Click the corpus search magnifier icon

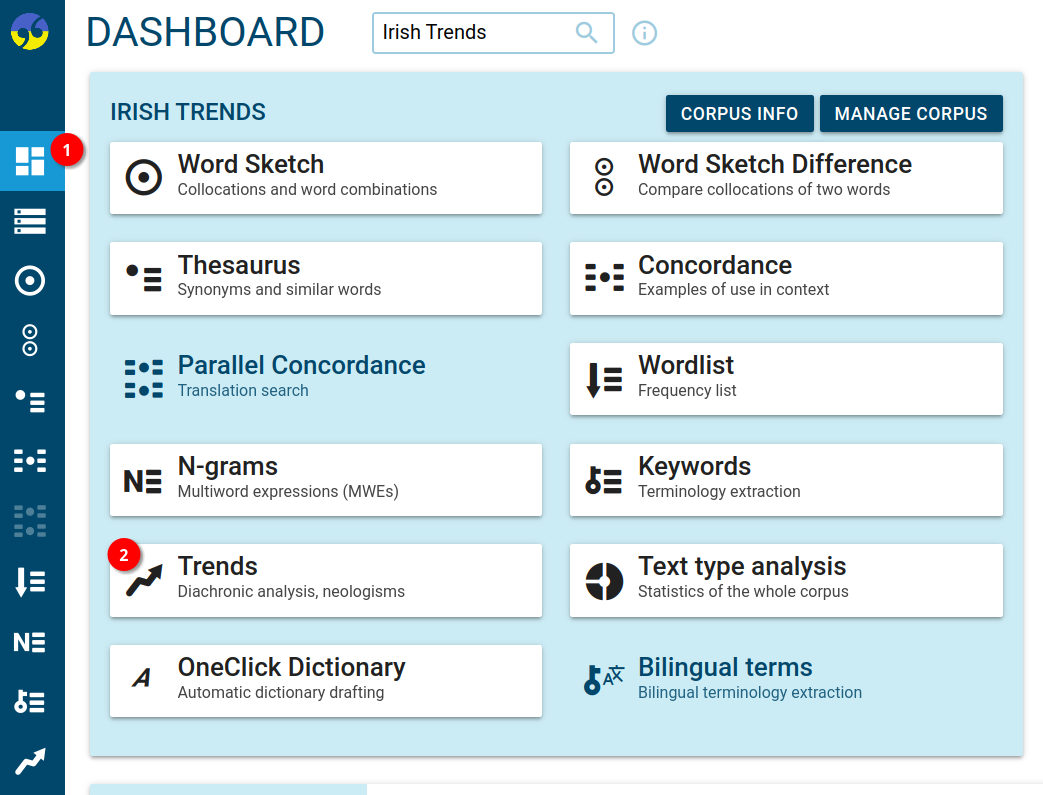click(x=587, y=33)
